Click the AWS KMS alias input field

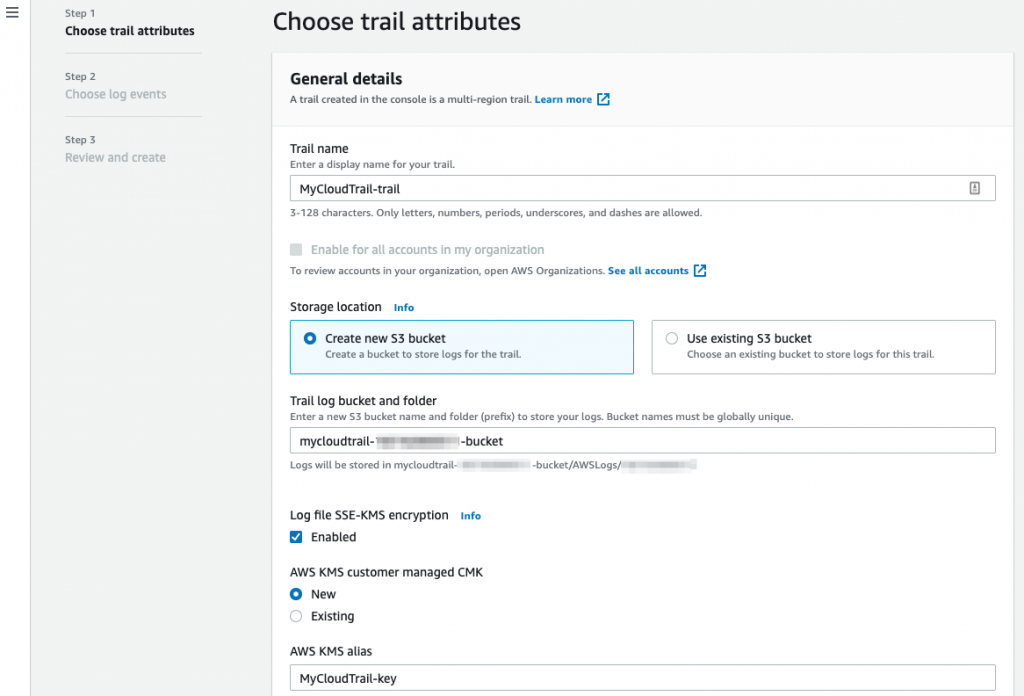click(643, 678)
